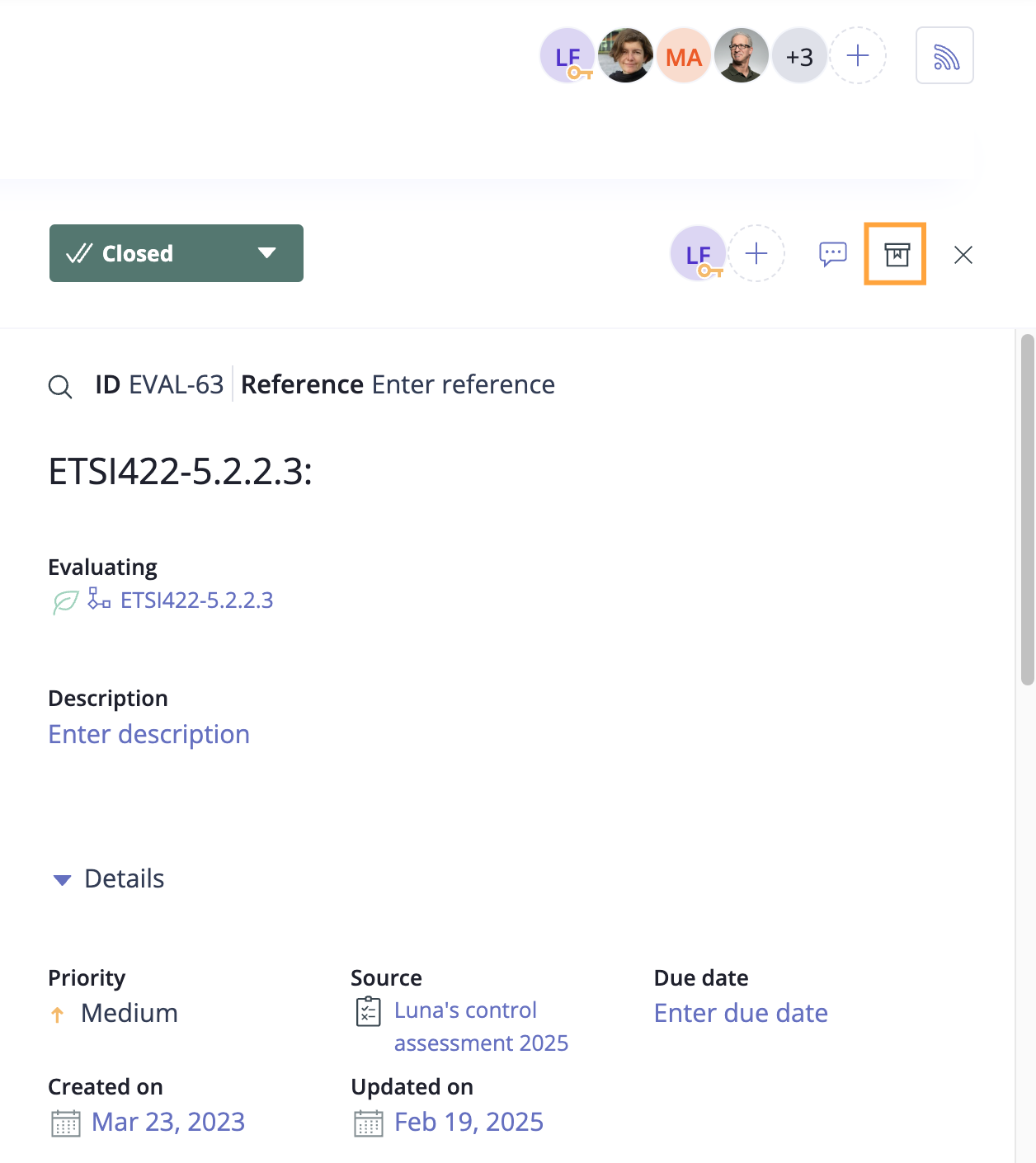Image resolution: width=1036 pixels, height=1163 pixels.
Task: Collapse the Details section triangle
Action: point(62,880)
